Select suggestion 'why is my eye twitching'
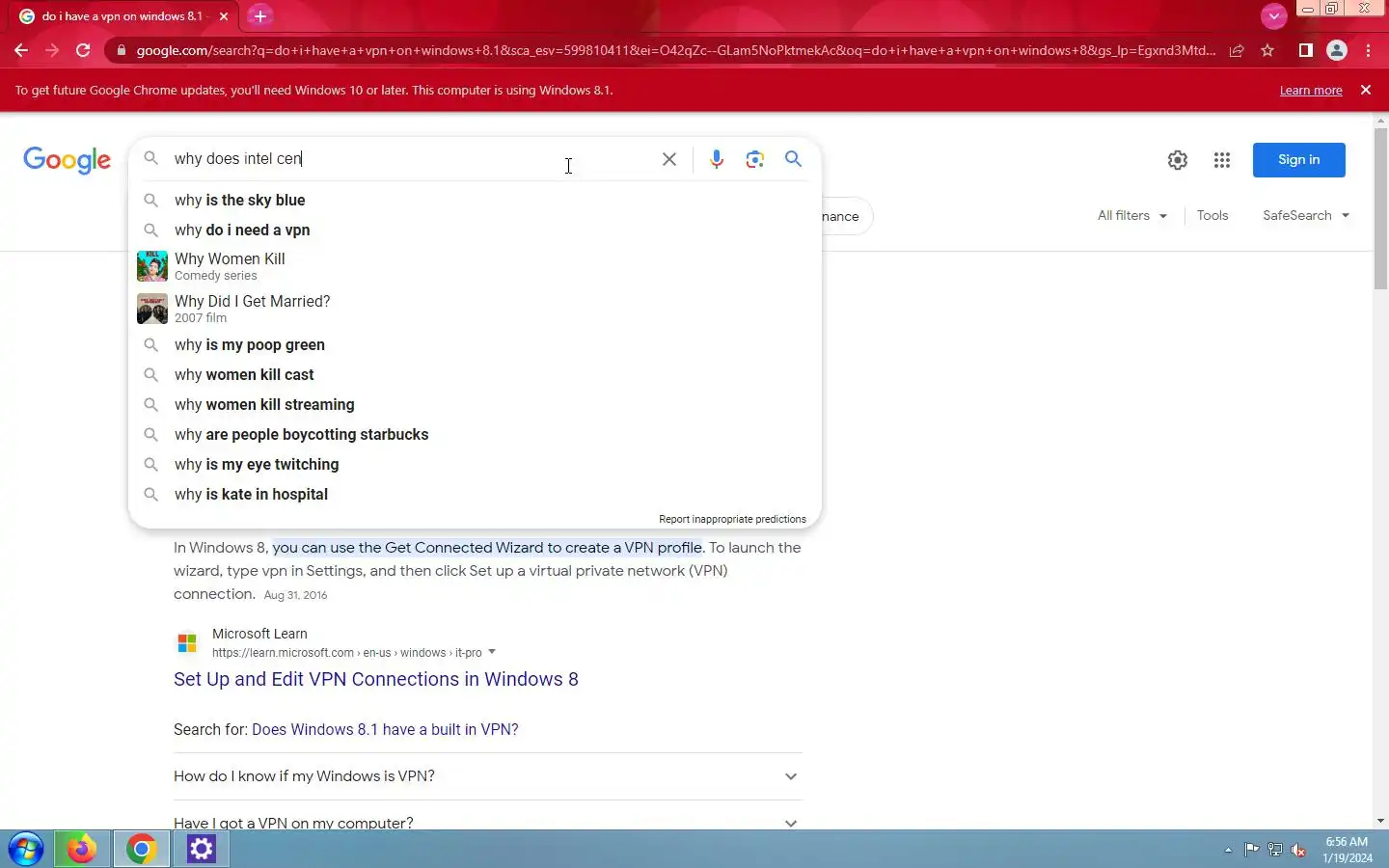The image size is (1389, 868). click(x=475, y=465)
